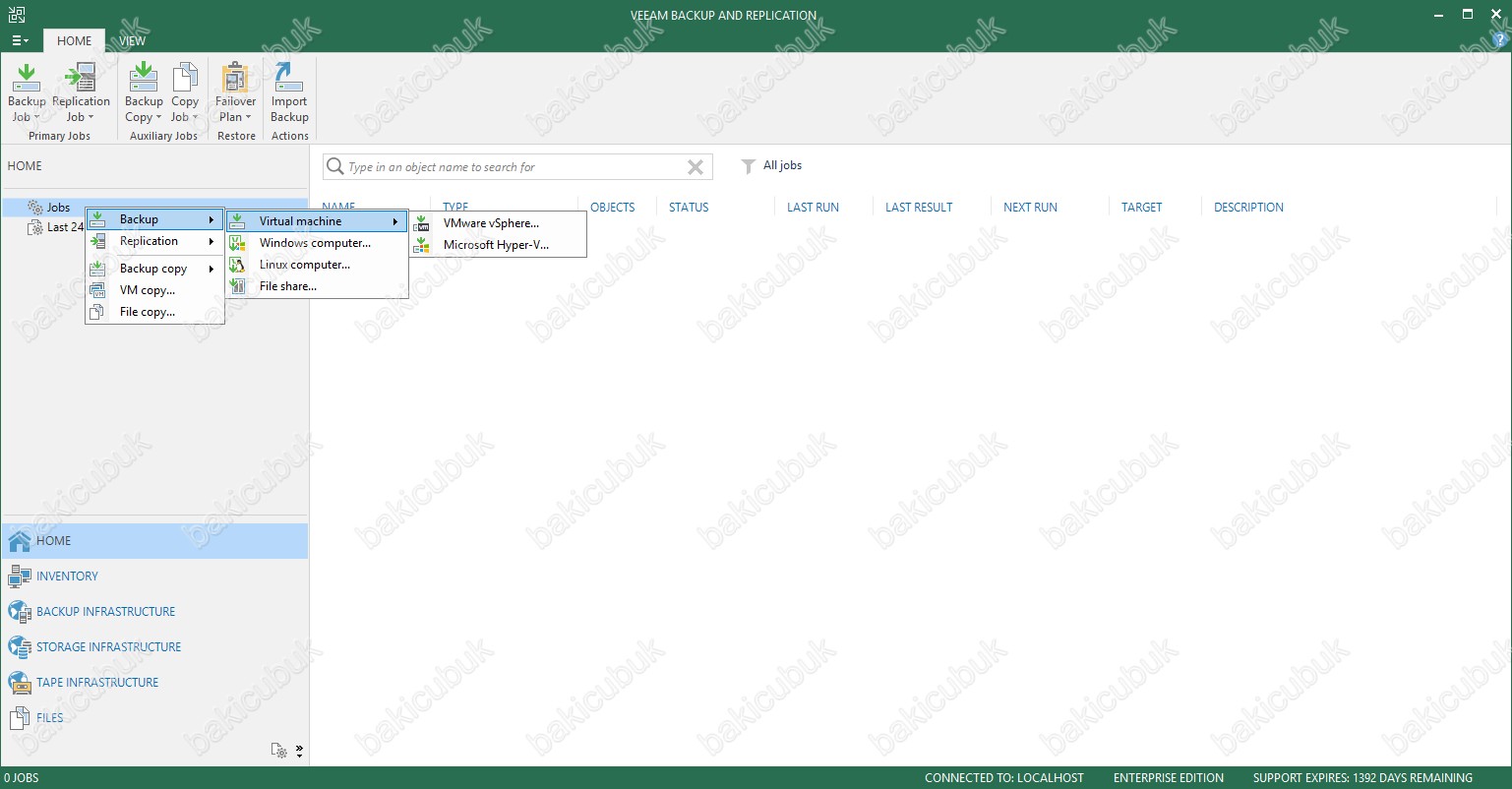1512x789 pixels.
Task: Select the Last 24 hours tree node
Action: pos(65,227)
